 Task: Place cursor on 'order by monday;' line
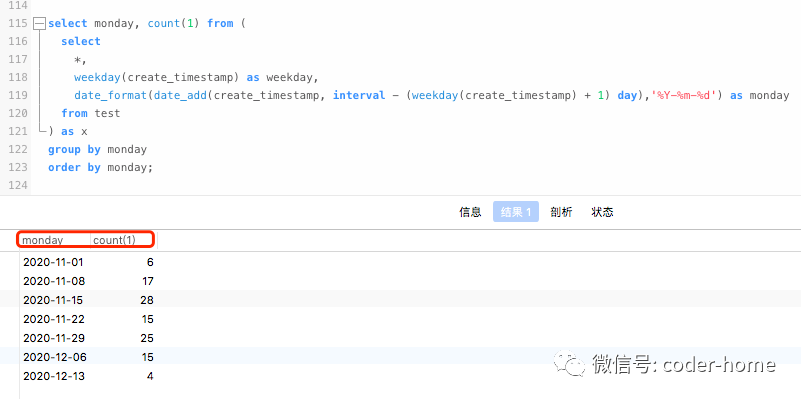point(100,167)
